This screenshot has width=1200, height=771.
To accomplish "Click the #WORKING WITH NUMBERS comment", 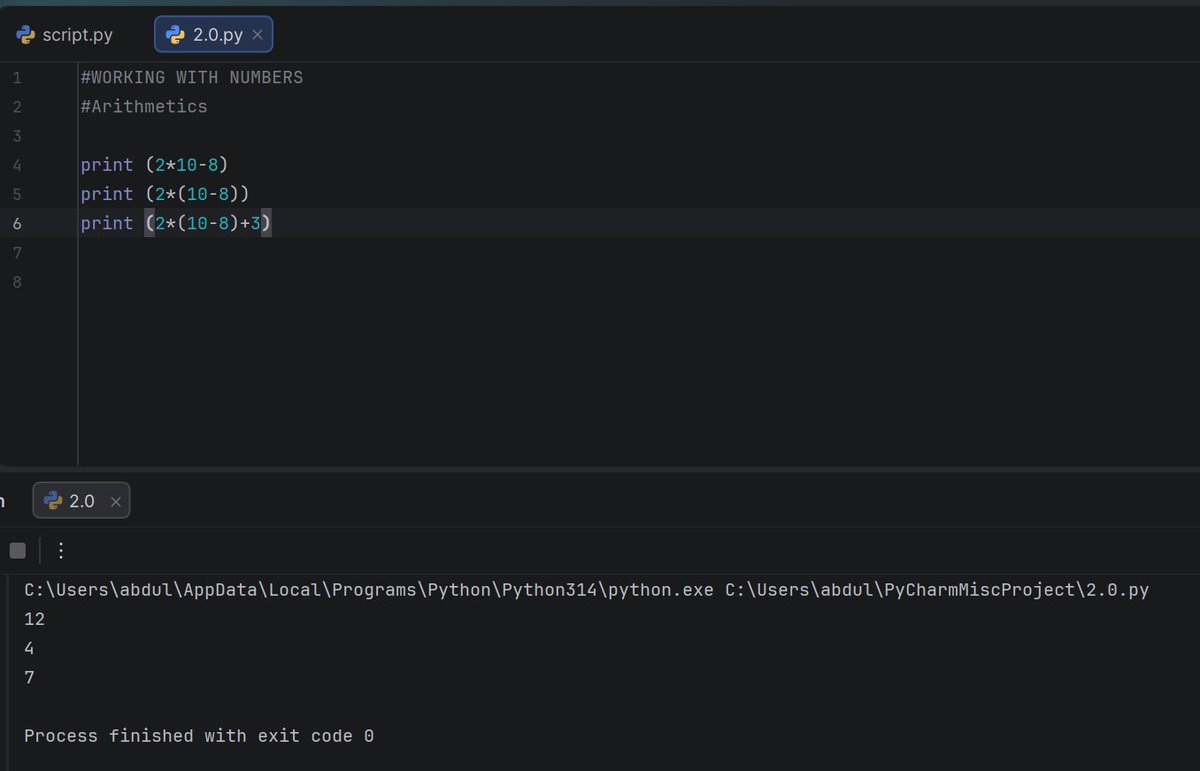I will (x=192, y=77).
